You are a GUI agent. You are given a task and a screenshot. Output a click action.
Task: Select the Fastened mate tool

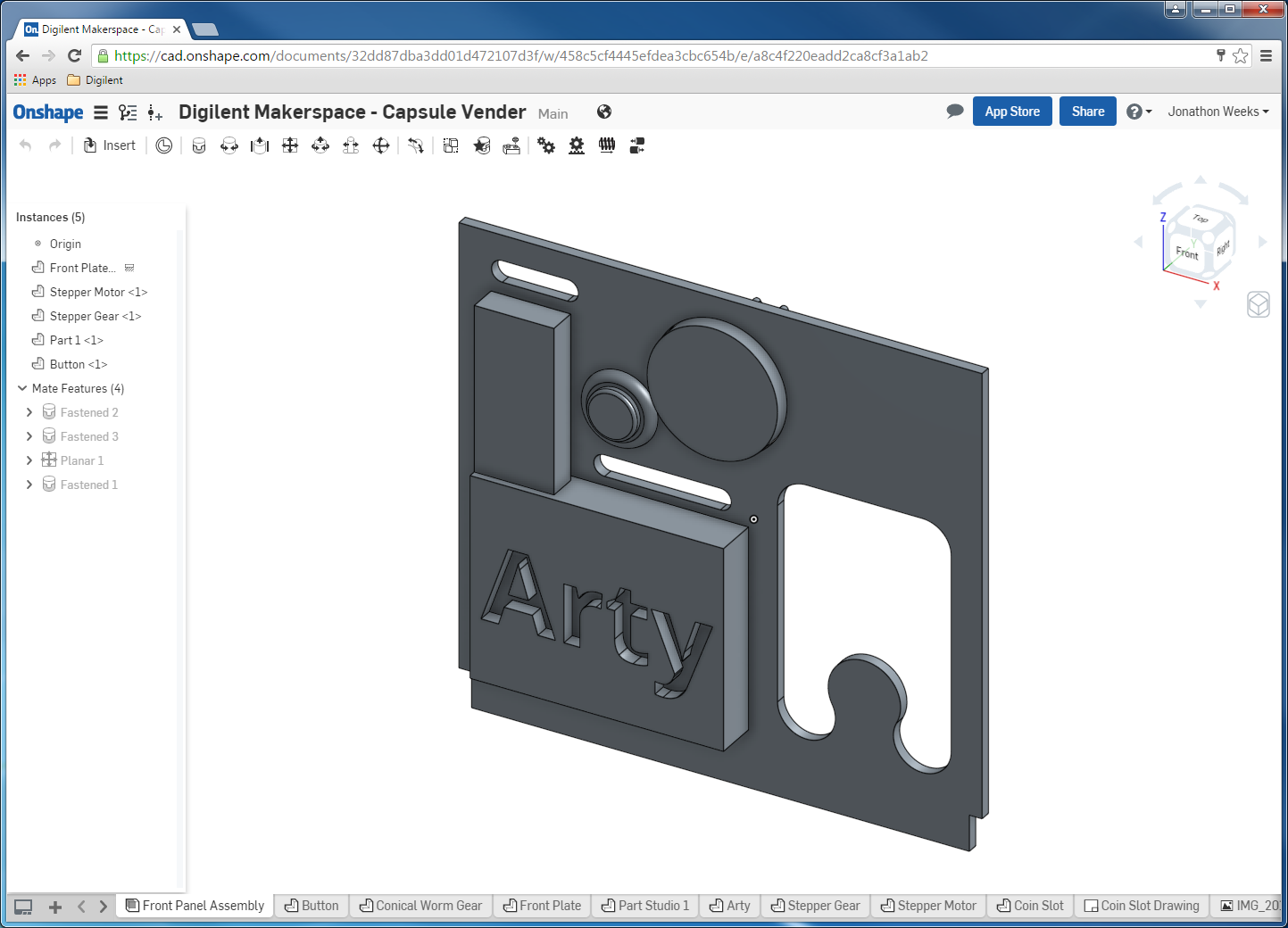point(199,145)
